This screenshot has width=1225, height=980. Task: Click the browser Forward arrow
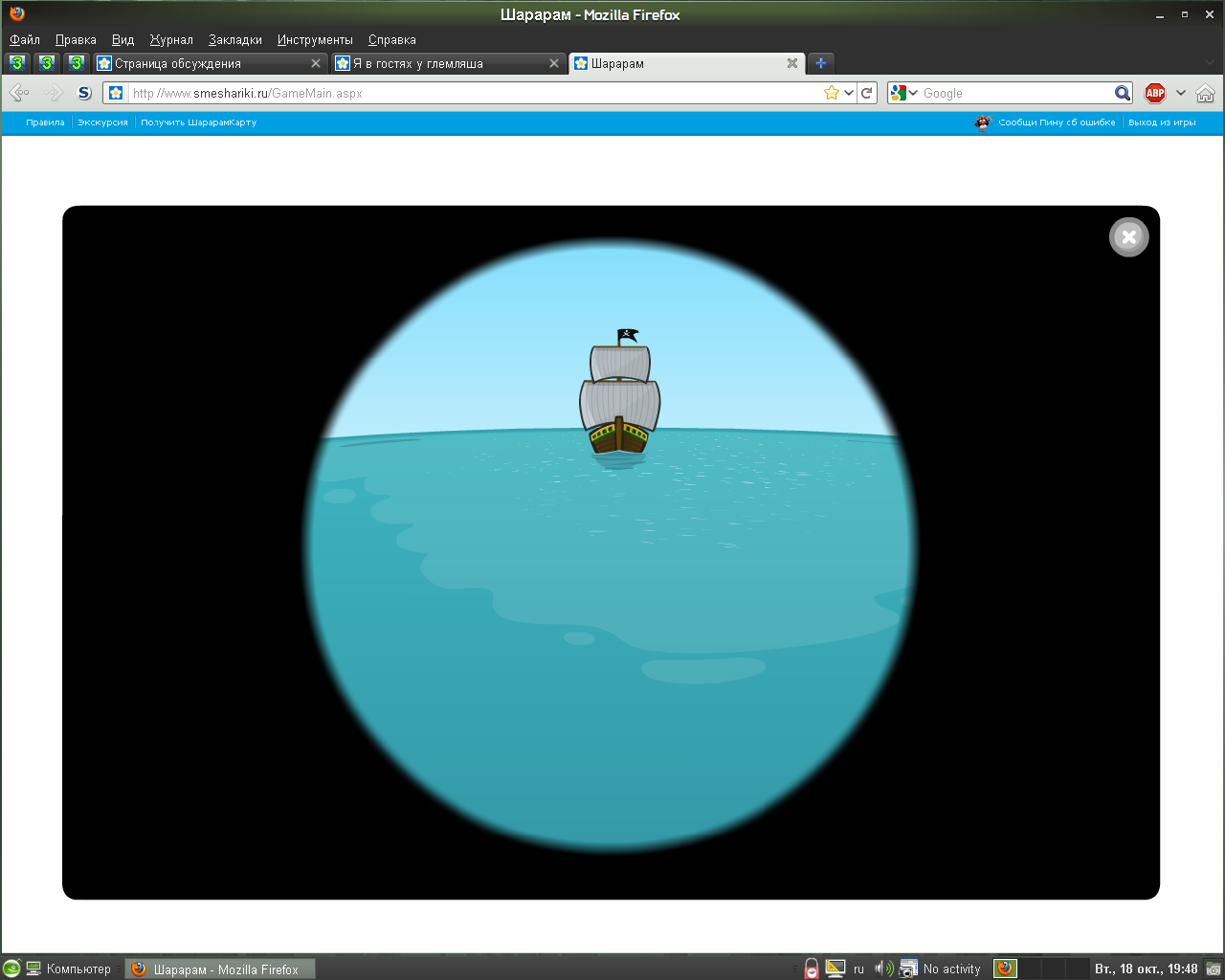(54, 93)
